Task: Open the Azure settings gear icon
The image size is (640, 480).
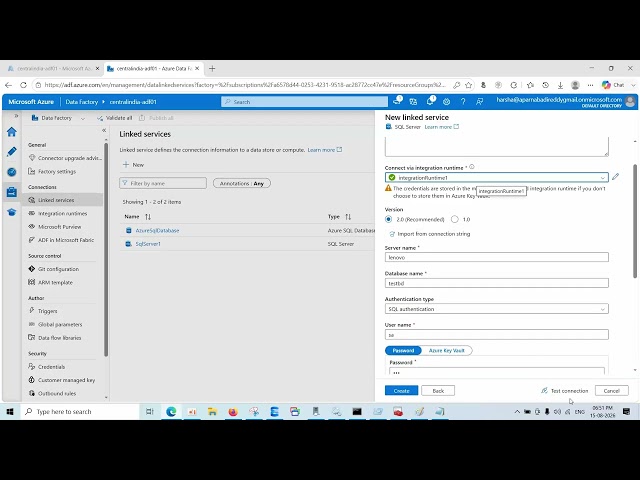Action: click(447, 102)
